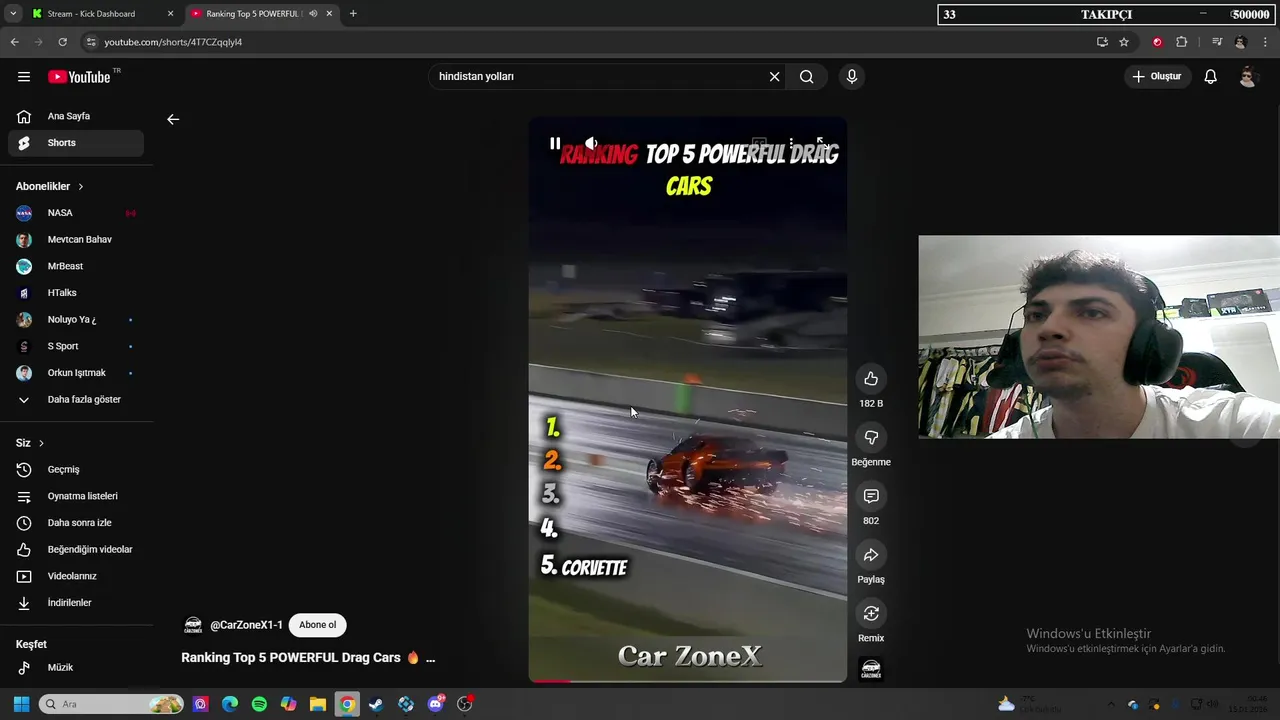Toggle captions on the Shorts player
The width and height of the screenshot is (1280, 720).
point(759,144)
